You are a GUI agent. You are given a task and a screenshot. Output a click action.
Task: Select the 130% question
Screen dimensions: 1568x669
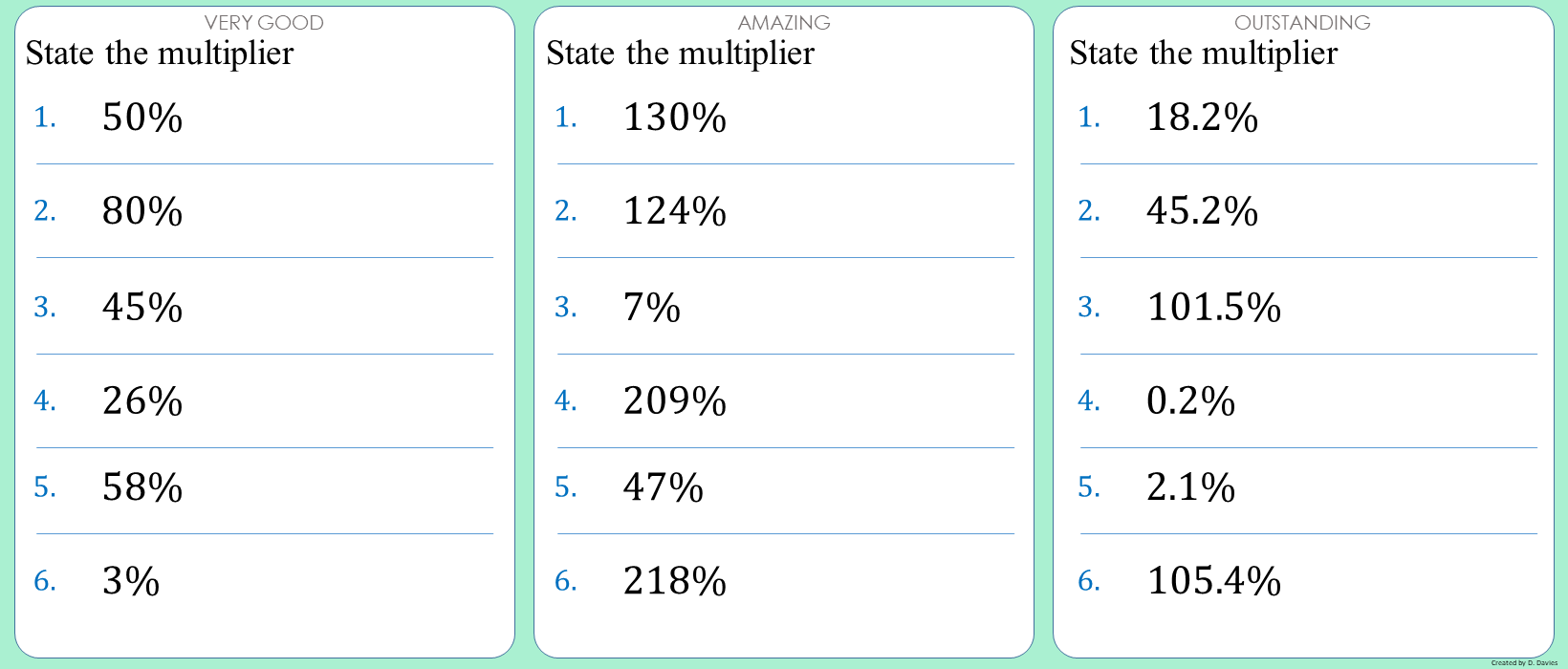tap(675, 118)
